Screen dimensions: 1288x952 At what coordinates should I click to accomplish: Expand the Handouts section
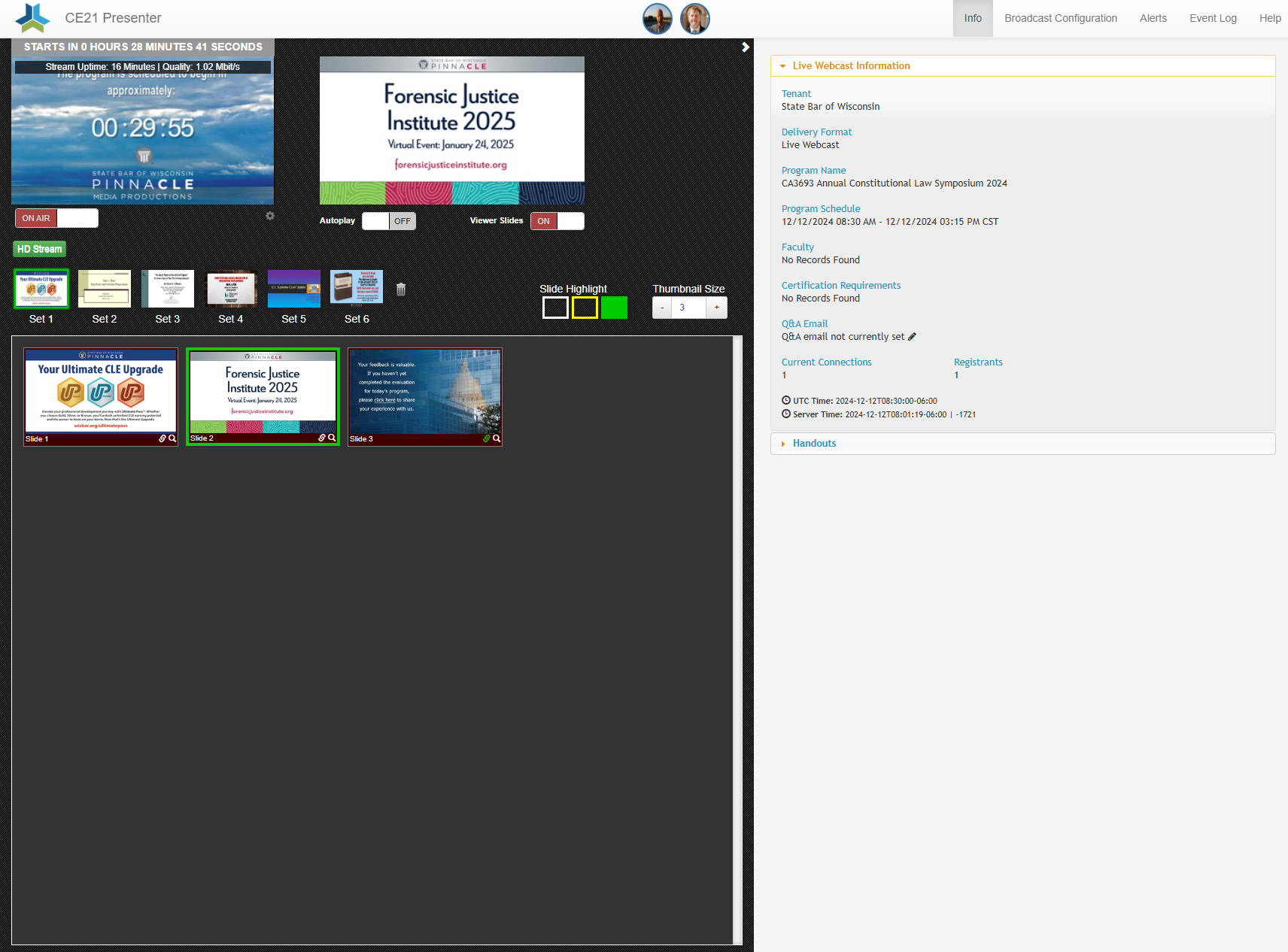[x=782, y=443]
